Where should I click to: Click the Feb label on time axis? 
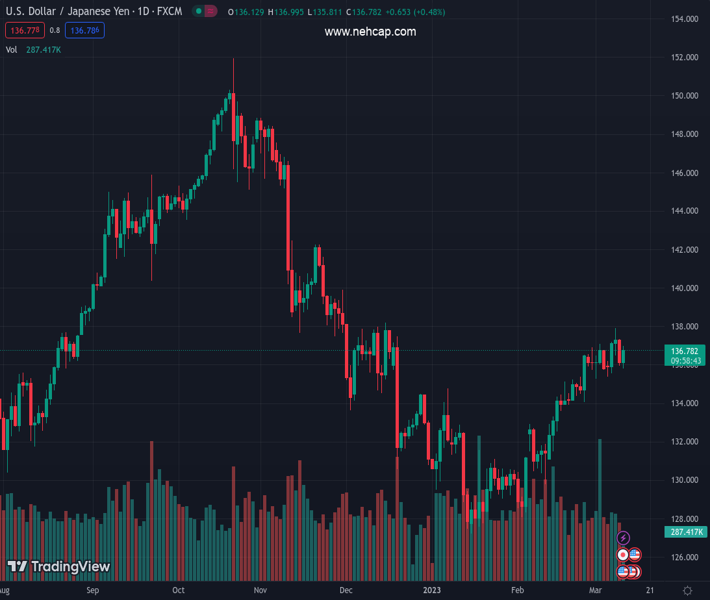pyautogui.click(x=517, y=591)
